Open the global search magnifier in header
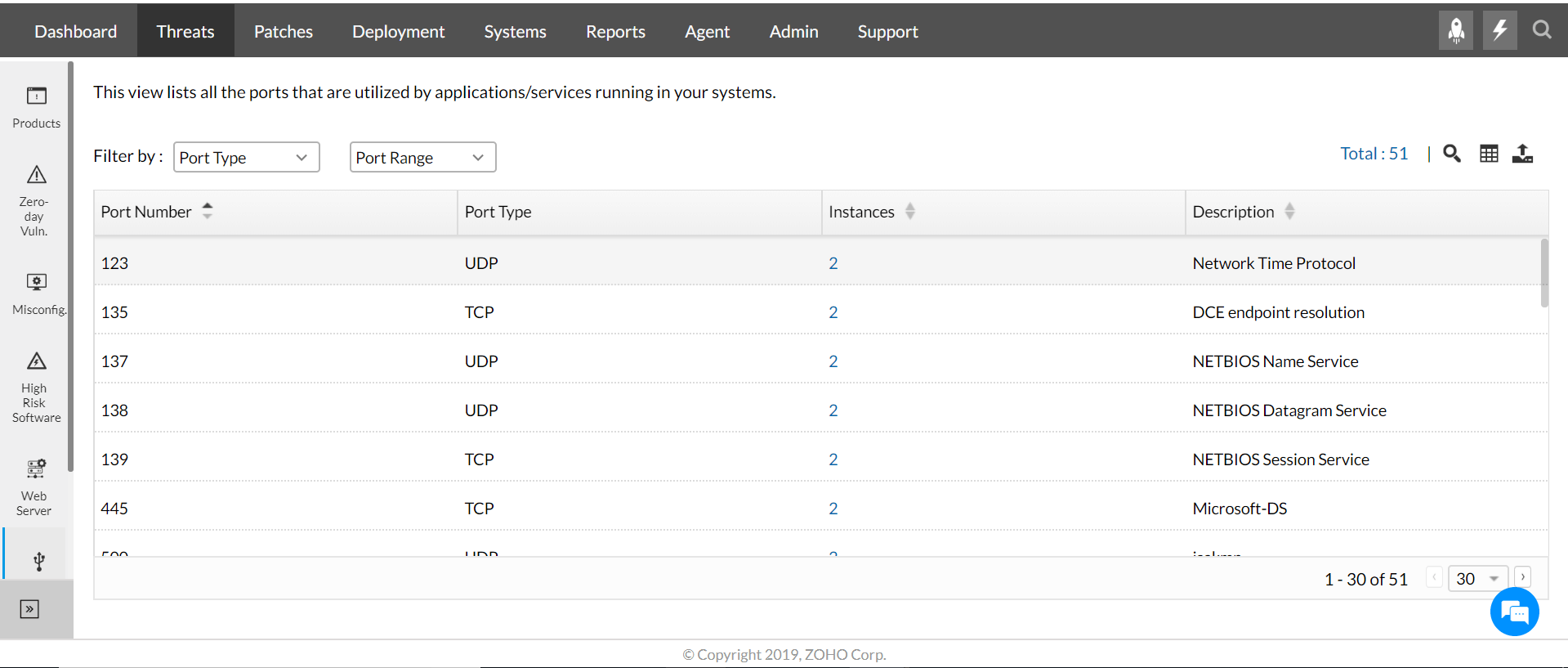This screenshot has height=668, width=1568. point(1541,30)
